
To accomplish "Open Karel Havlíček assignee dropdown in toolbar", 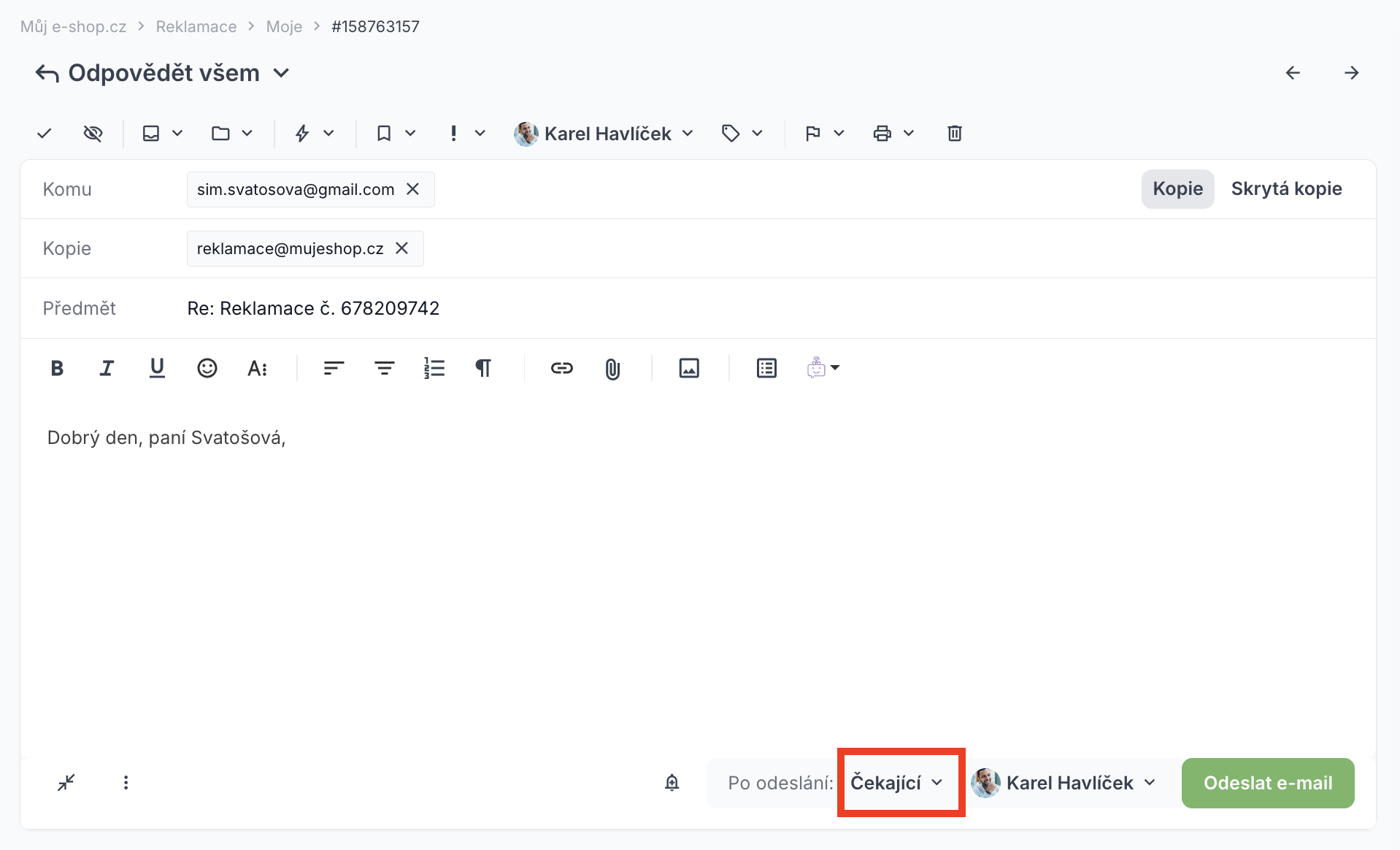I will 604,133.
